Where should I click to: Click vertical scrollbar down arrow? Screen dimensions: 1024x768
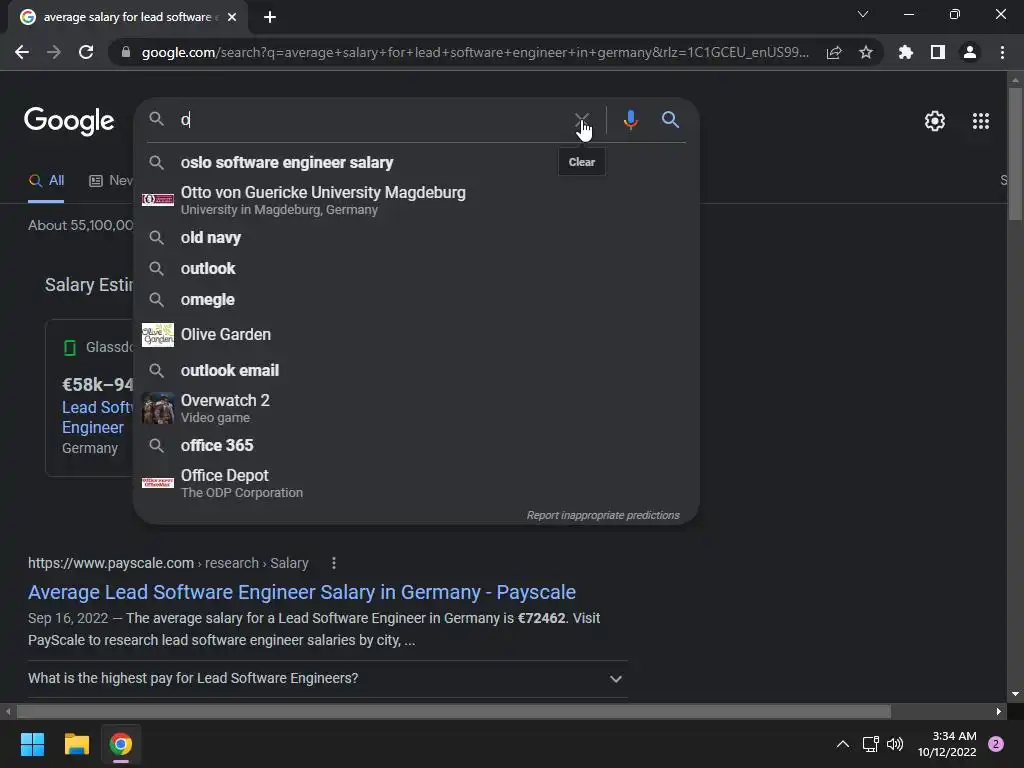tap(1015, 694)
